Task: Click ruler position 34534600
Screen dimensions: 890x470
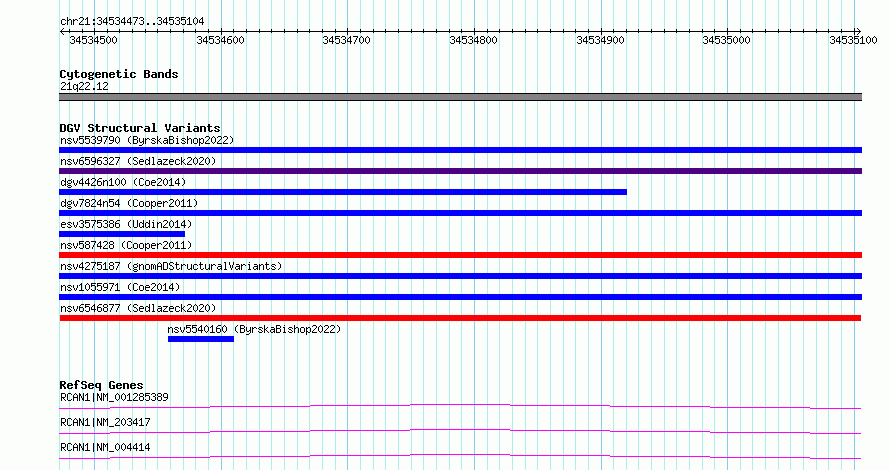Action: pyautogui.click(x=220, y=40)
